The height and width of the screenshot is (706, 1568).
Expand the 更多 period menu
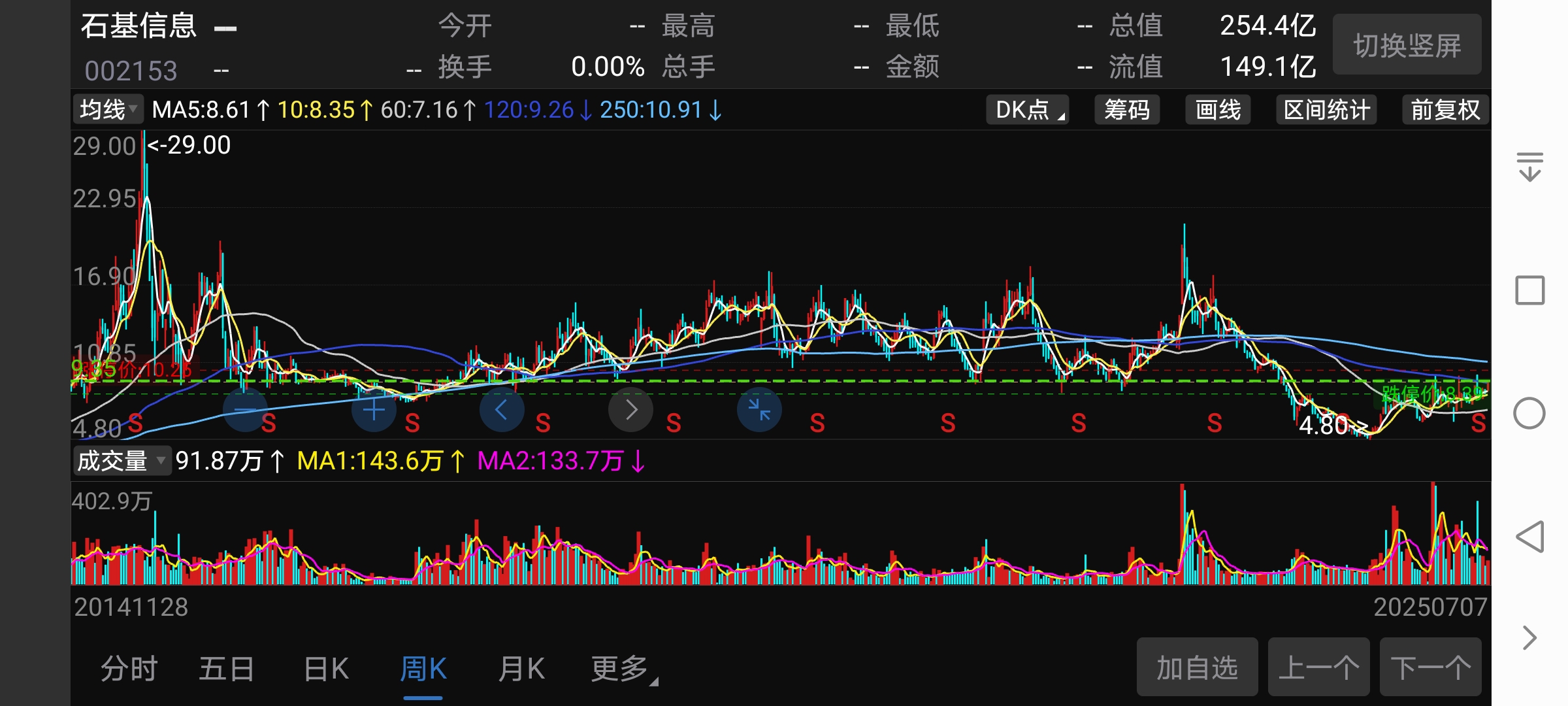point(624,669)
